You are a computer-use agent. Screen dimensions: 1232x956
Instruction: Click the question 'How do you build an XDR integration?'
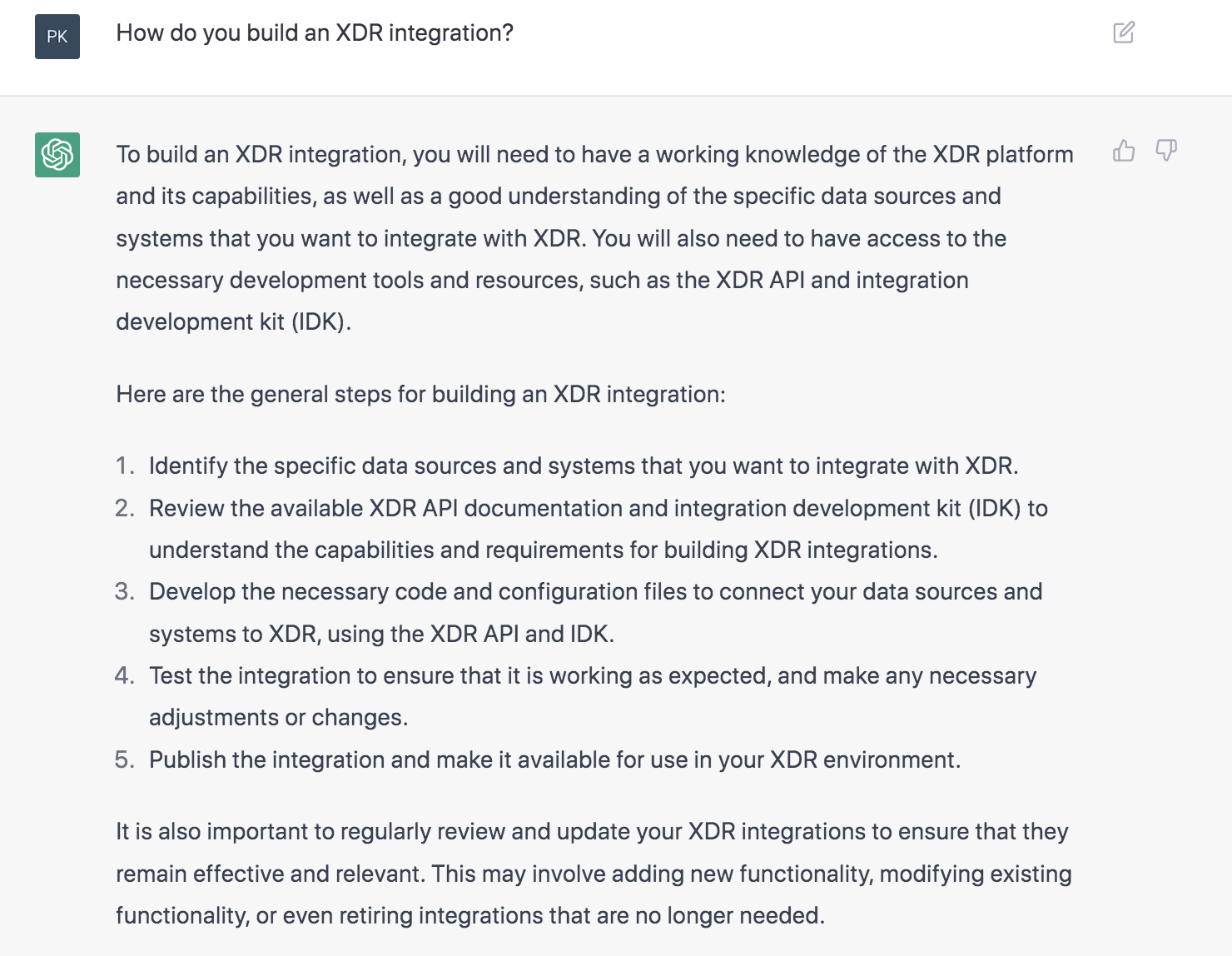coord(315,33)
